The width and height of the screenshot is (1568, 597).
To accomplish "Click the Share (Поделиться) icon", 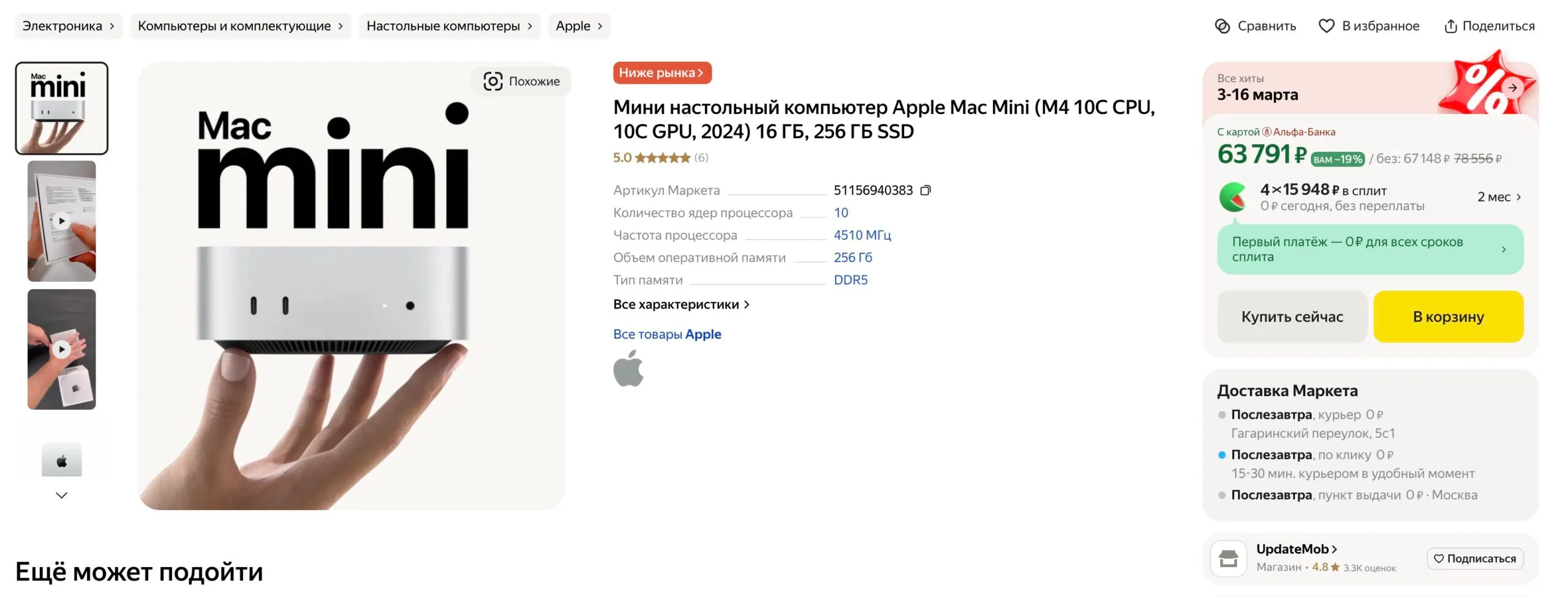I will (1450, 26).
